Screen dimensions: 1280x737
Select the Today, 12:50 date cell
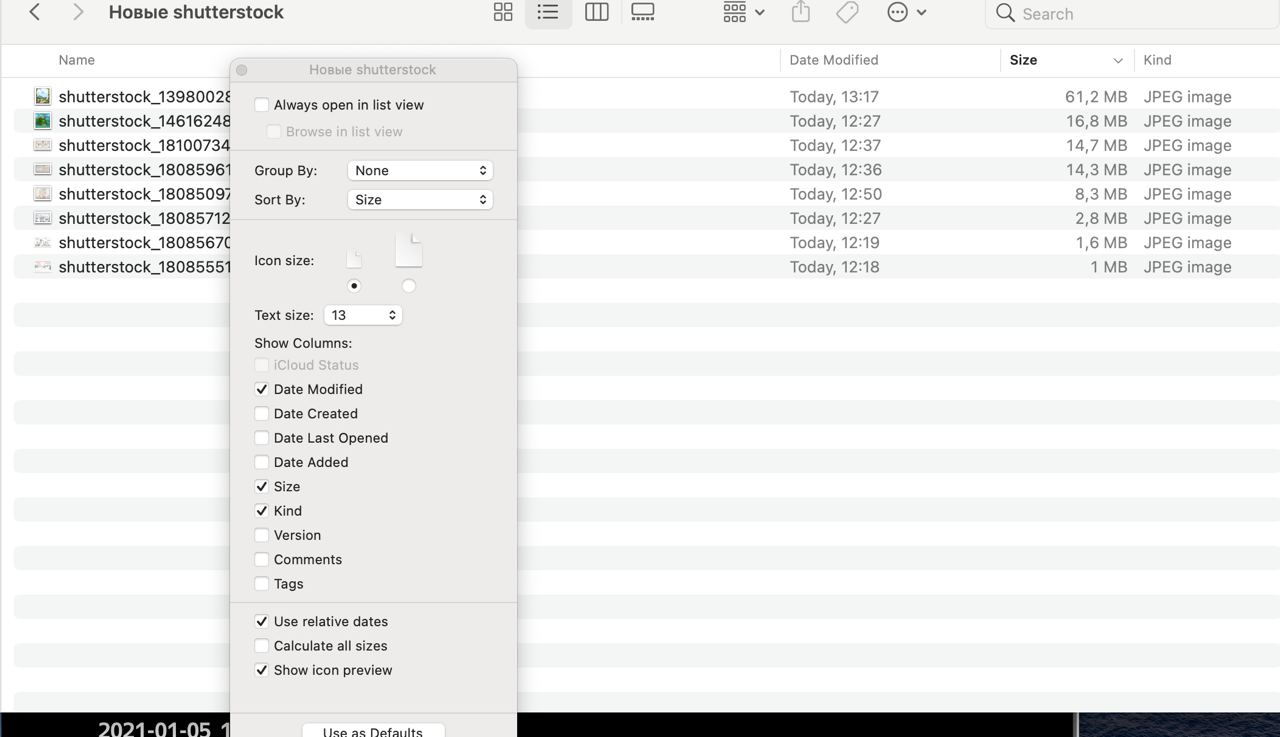pos(836,194)
